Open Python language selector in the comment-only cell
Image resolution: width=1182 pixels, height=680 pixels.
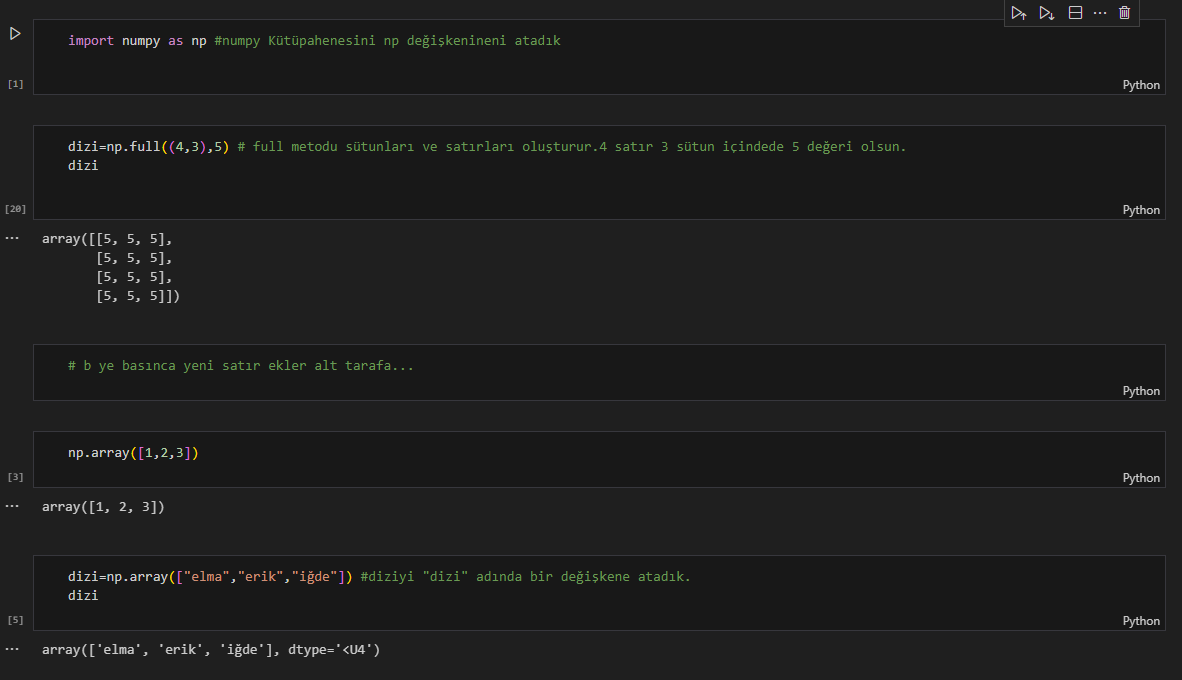pyautogui.click(x=1141, y=391)
